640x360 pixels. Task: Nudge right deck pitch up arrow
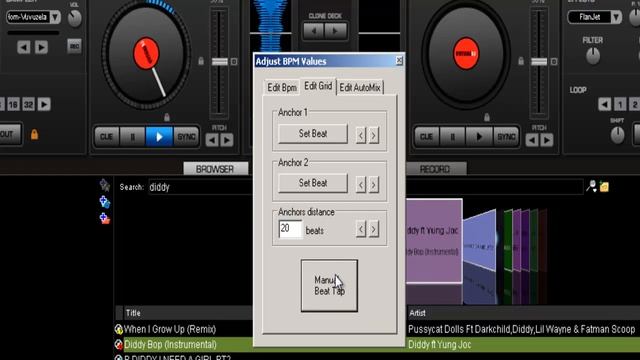coord(547,140)
